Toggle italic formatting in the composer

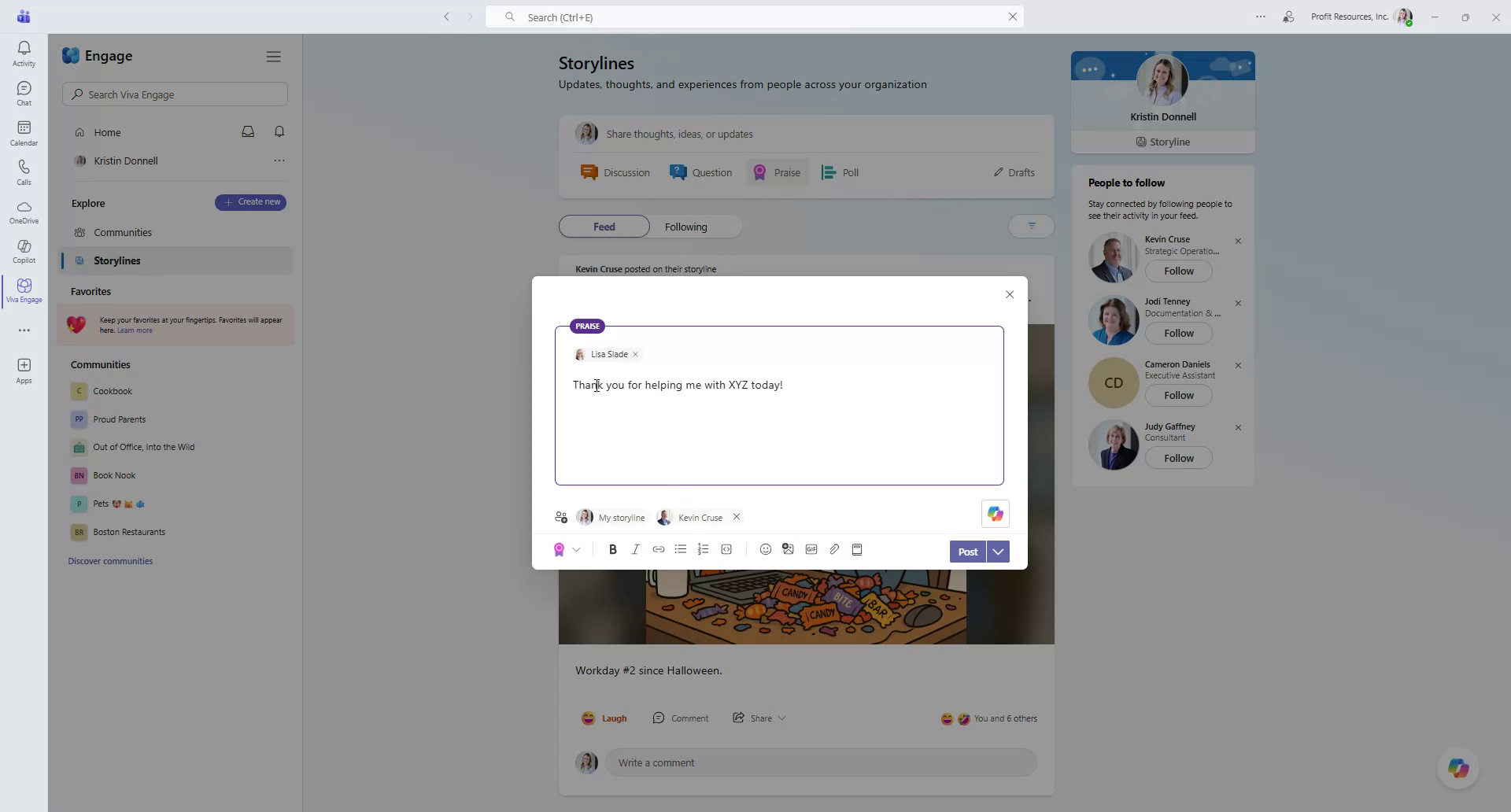pos(636,549)
